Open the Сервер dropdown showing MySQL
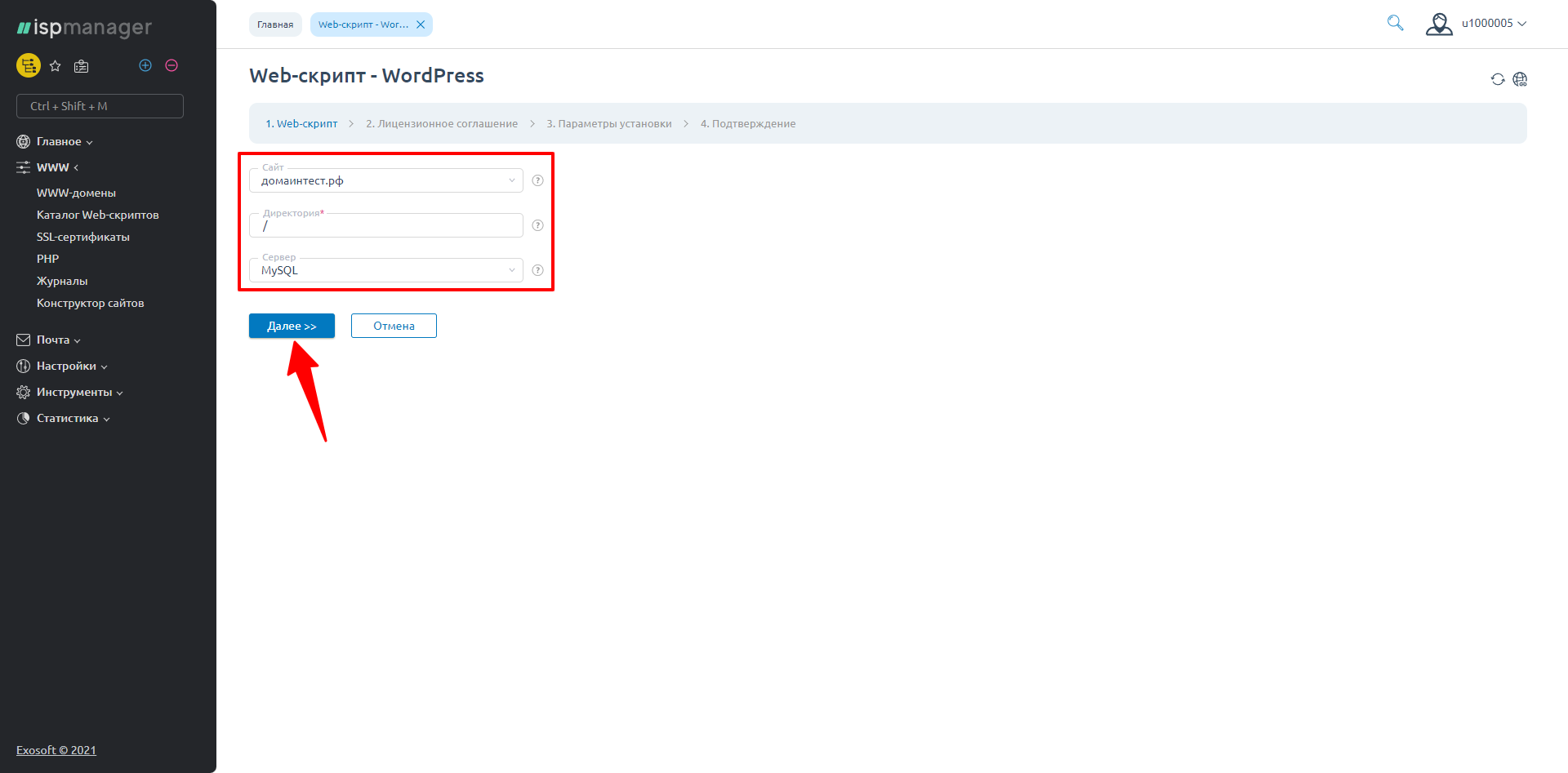Viewport: 1568px width, 773px height. 385,271
